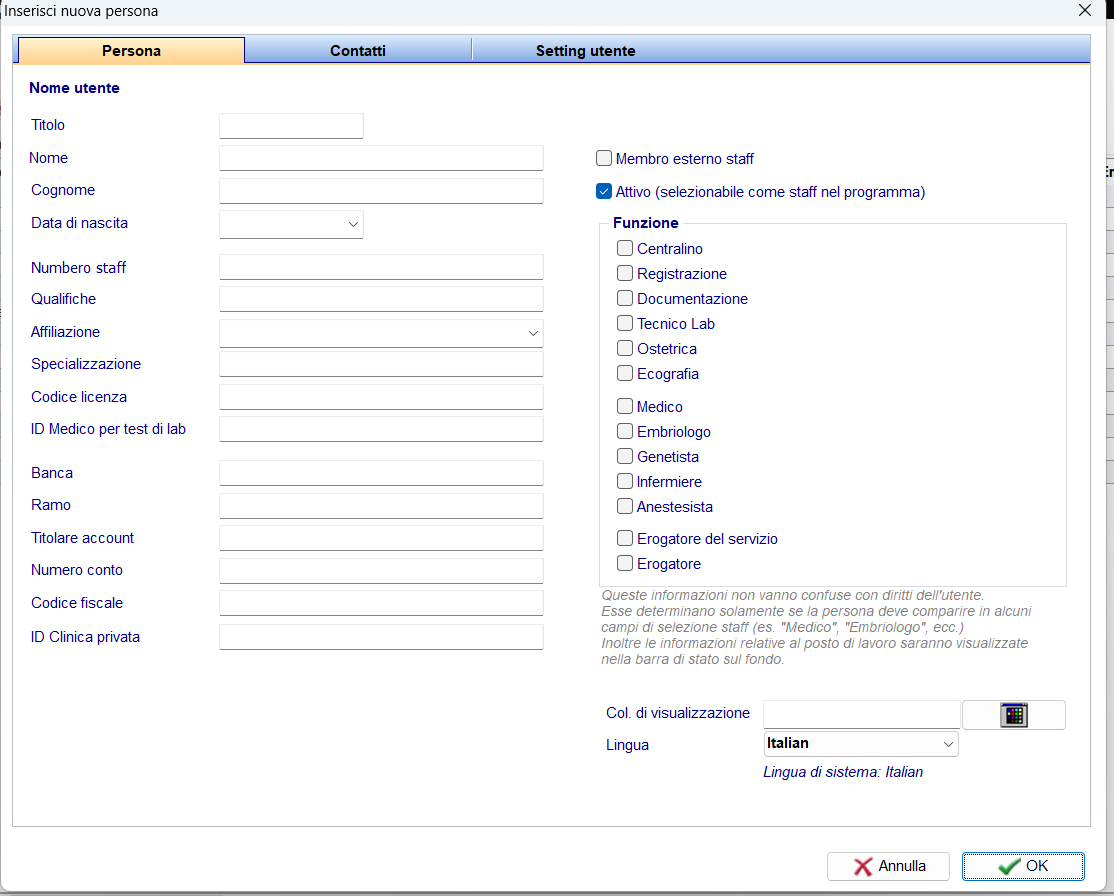This screenshot has height=896, width=1114.
Task: Select the Anestesista checkbox
Action: (625, 506)
